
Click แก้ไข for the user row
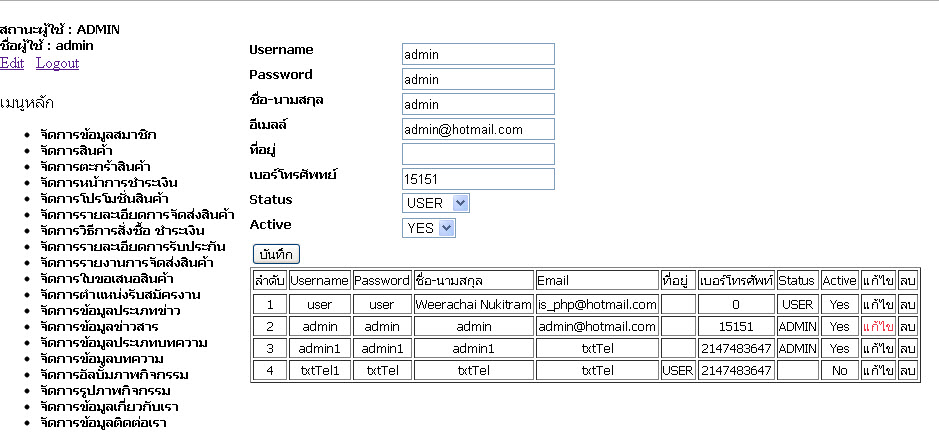coord(878,304)
